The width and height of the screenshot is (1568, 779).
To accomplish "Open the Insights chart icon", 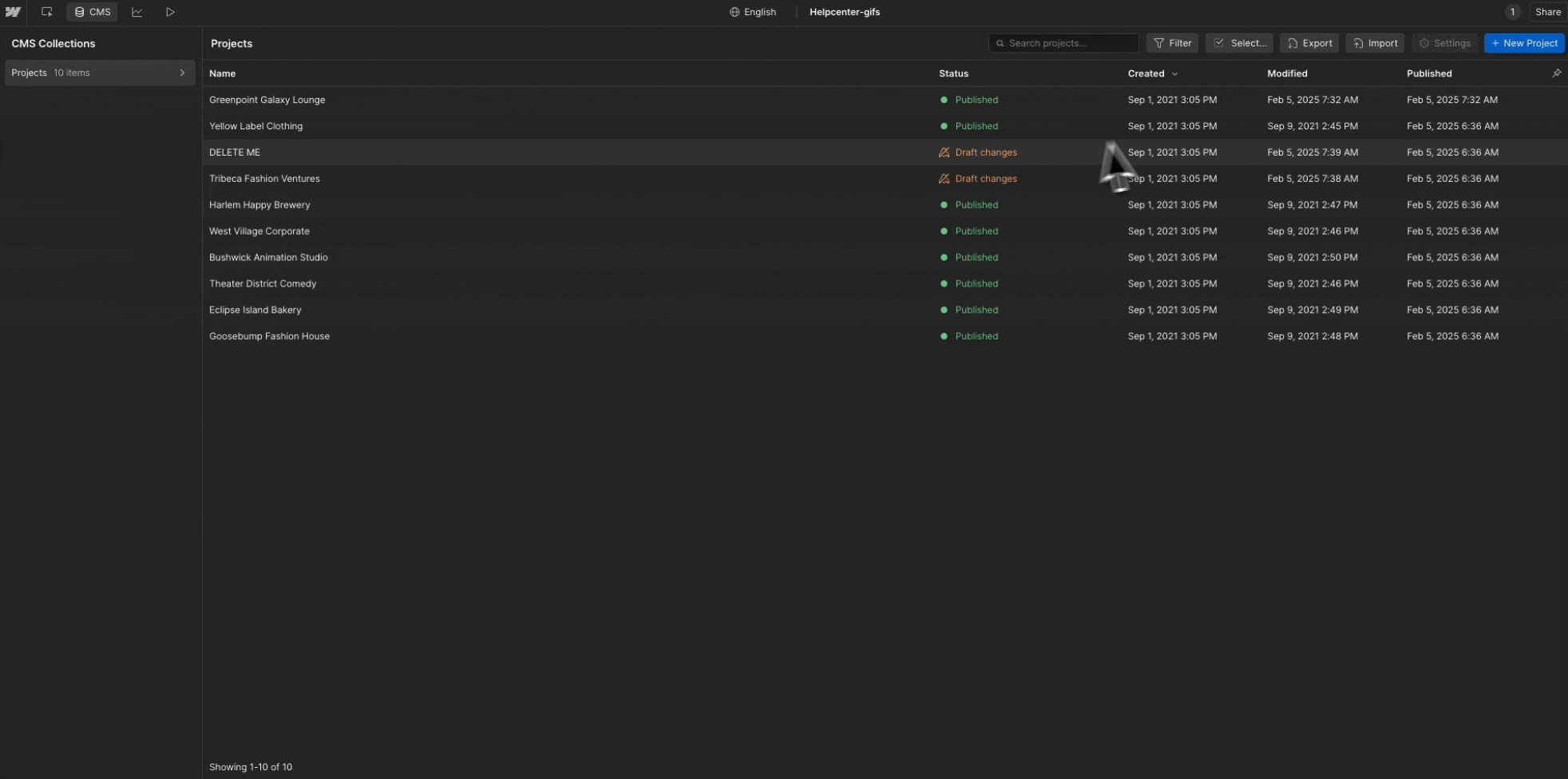I will pos(137,12).
